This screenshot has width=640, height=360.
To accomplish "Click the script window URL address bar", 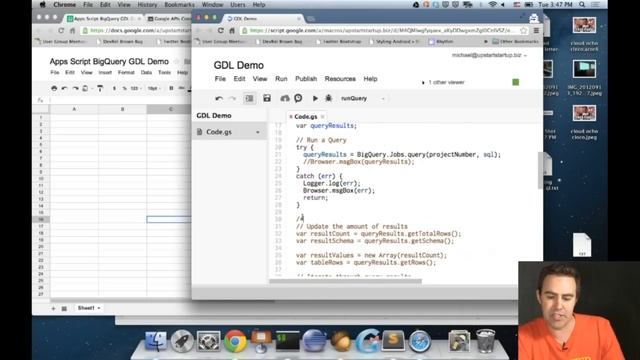I will 382,31.
